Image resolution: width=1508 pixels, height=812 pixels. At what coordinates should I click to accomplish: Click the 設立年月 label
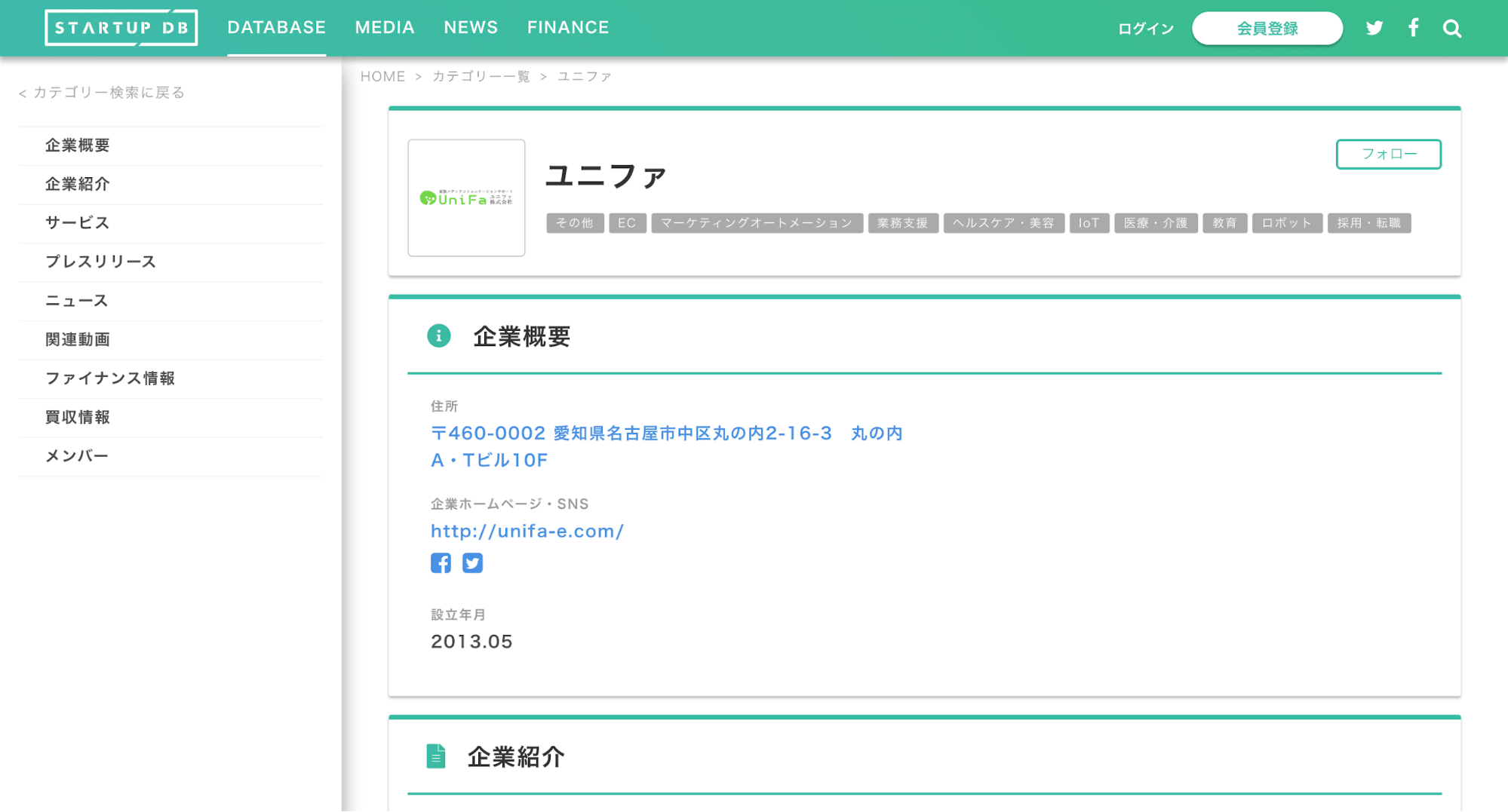(x=458, y=614)
